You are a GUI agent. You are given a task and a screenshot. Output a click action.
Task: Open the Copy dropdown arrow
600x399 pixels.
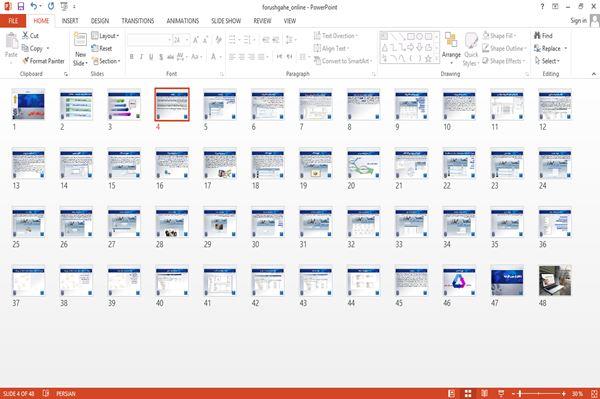(x=48, y=49)
